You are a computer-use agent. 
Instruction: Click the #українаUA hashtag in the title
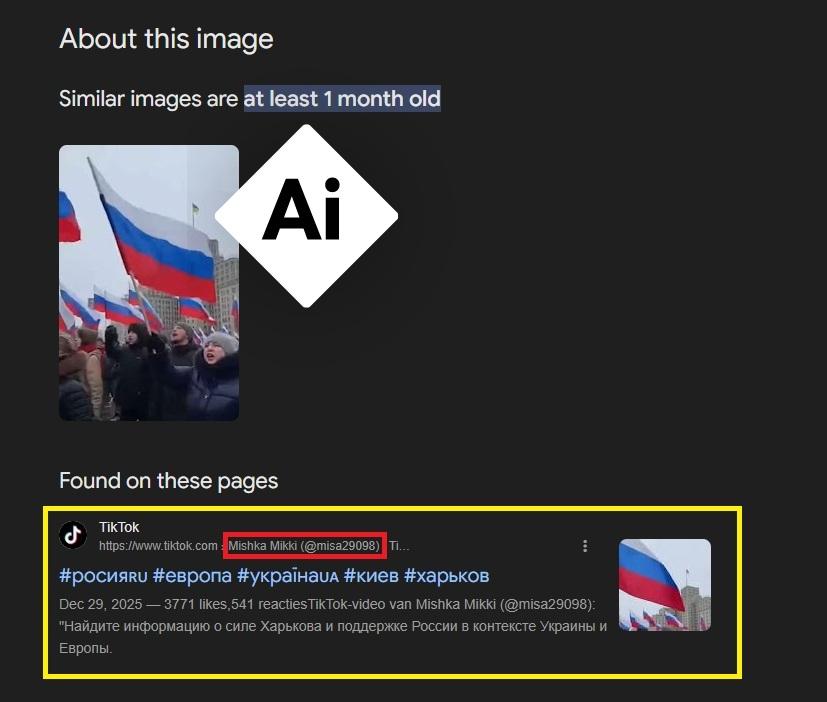click(287, 575)
